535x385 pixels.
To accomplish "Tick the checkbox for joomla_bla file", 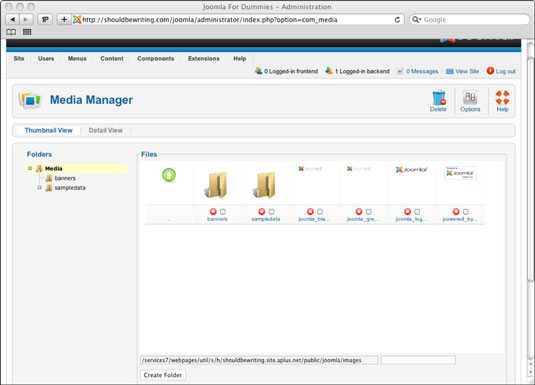I will point(320,212).
